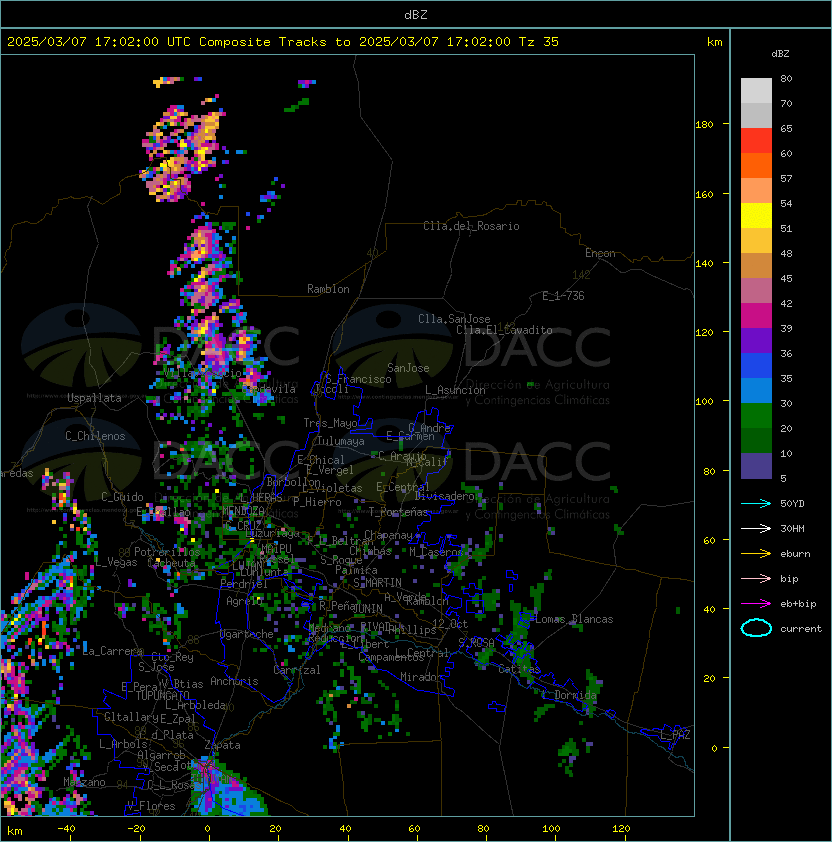This screenshot has height=842, width=832.
Task: Click the yellow eburn arrow legend icon
Action: point(756,554)
